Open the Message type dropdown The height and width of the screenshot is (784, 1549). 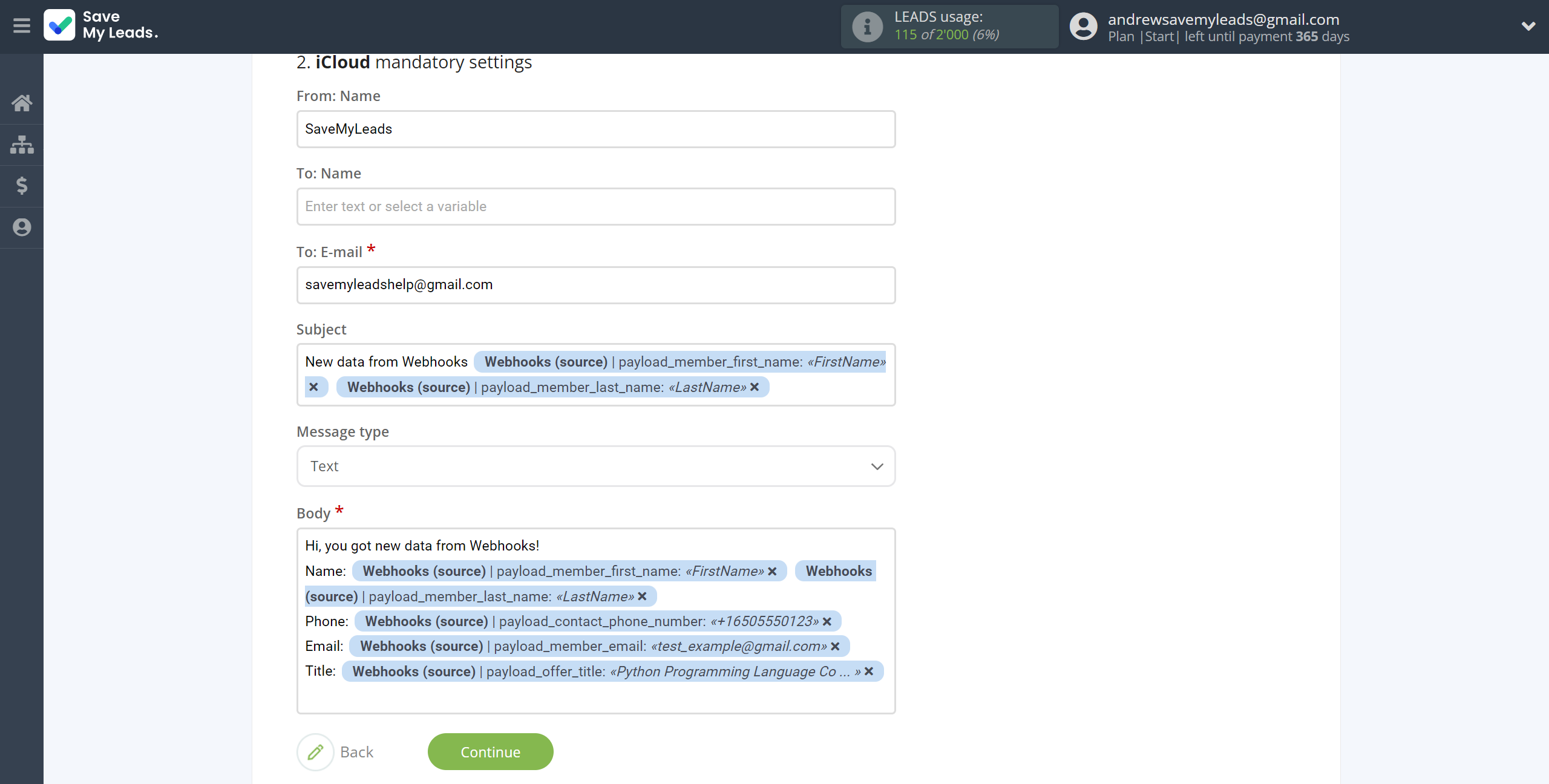596,466
